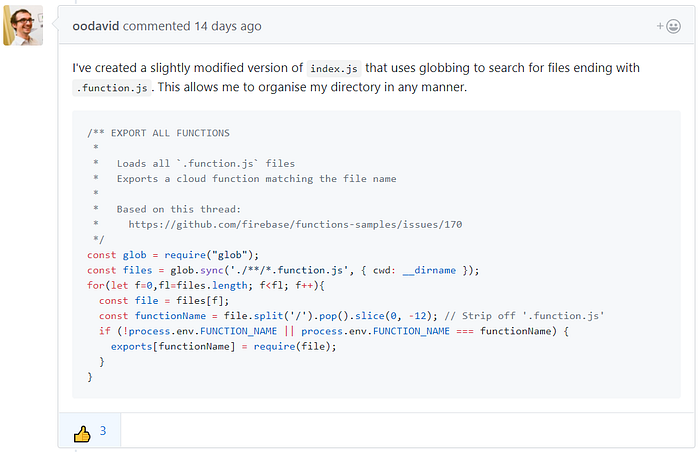Click the github.com firebase issues URL in comment

point(295,225)
